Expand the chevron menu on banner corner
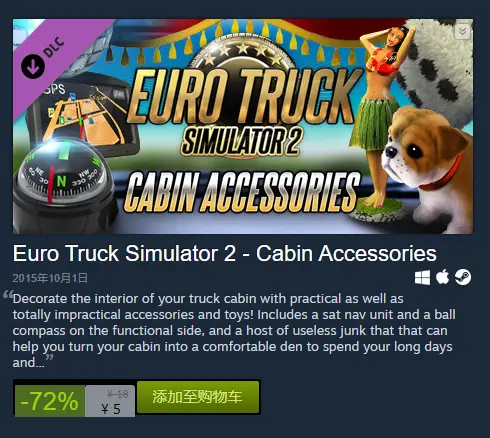This screenshot has width=490, height=438. [x=462, y=31]
